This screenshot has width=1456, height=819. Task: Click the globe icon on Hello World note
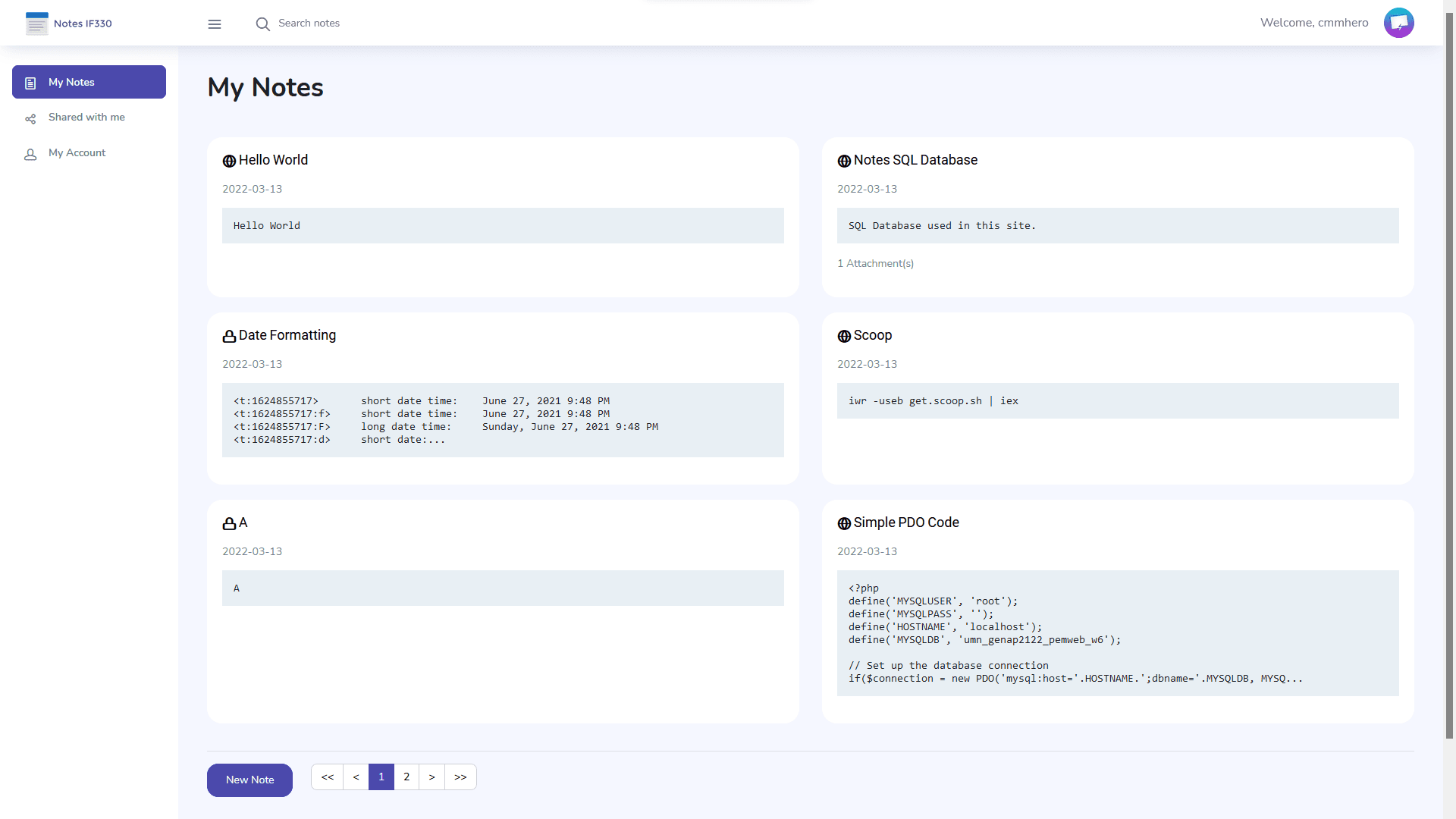click(x=229, y=161)
